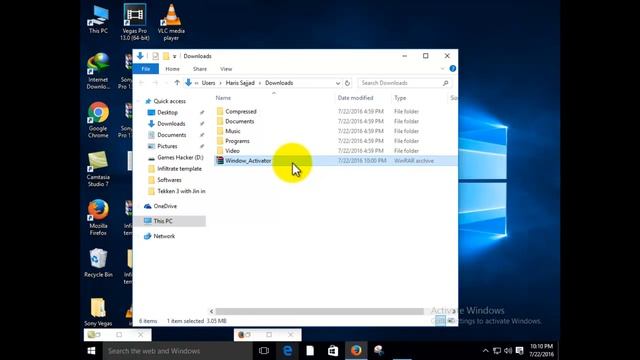The height and width of the screenshot is (360, 640).
Task: Expand the ribbon with the chevron
Action: coord(442,69)
